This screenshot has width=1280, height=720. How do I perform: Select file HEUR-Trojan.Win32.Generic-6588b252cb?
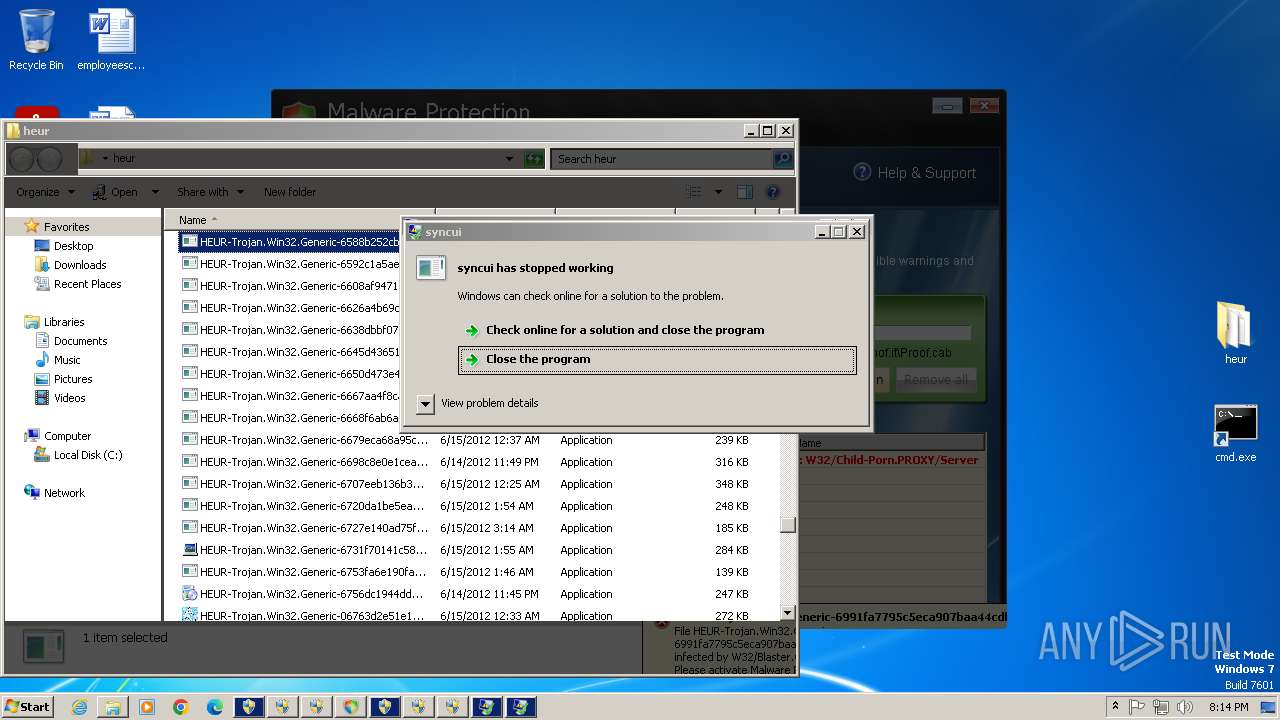(290, 242)
